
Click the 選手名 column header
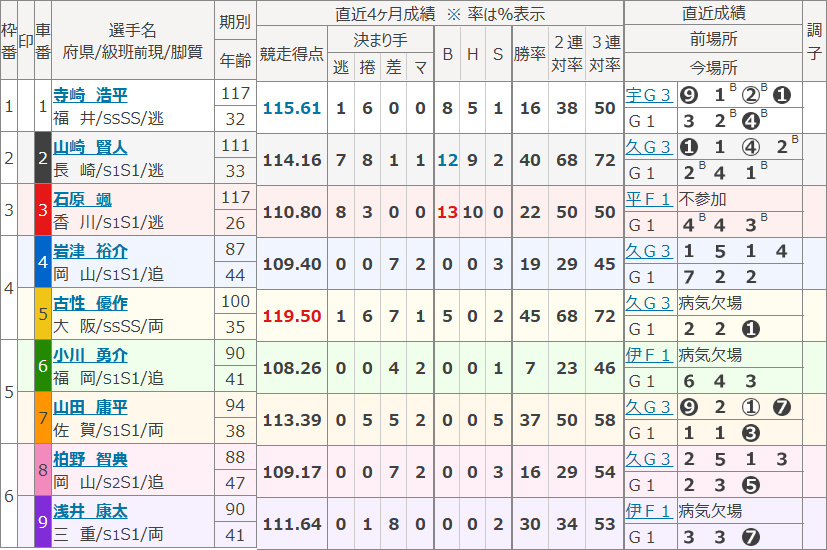coord(133,41)
